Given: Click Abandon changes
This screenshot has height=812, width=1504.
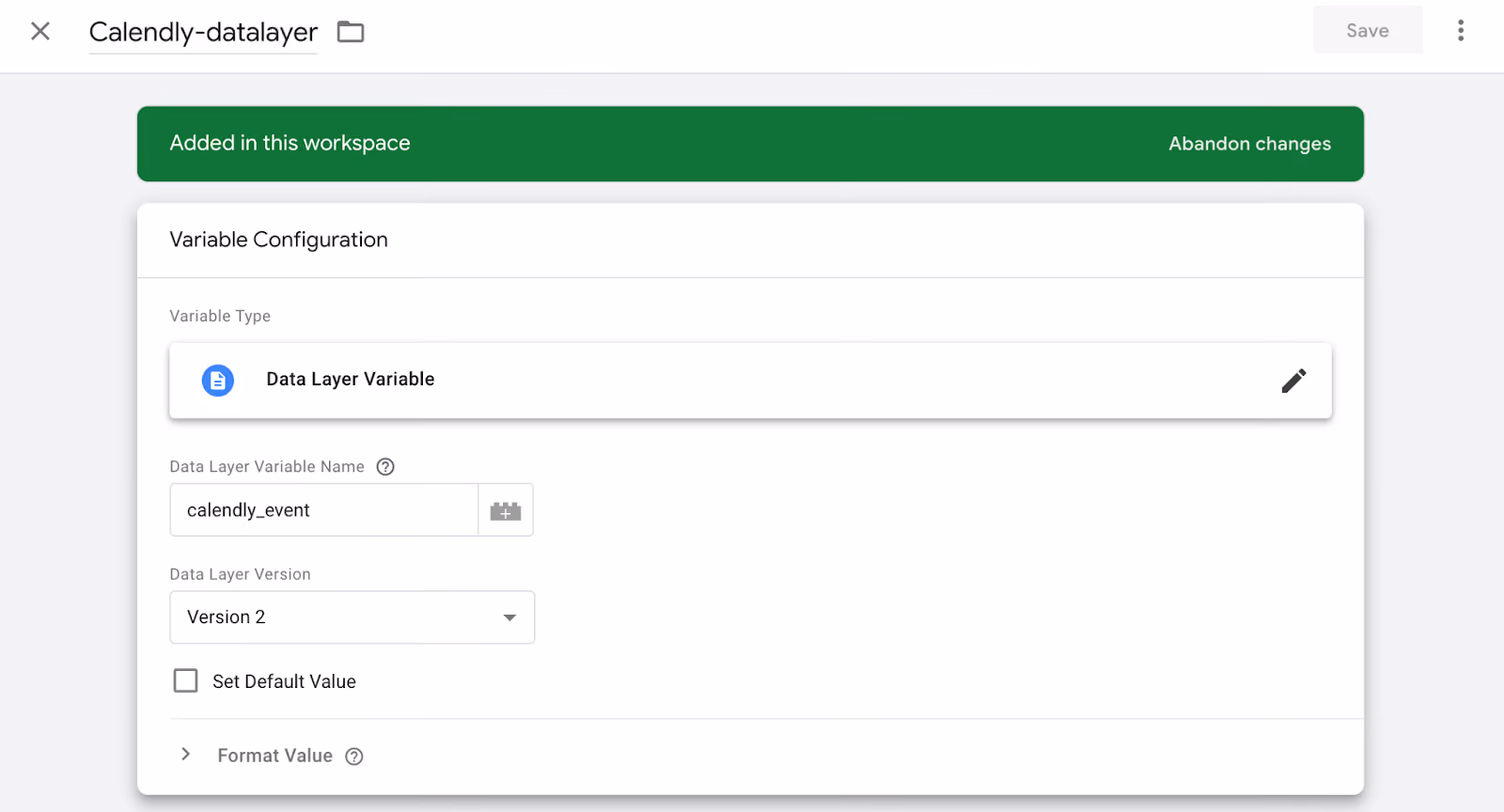Looking at the screenshot, I should 1249,144.
